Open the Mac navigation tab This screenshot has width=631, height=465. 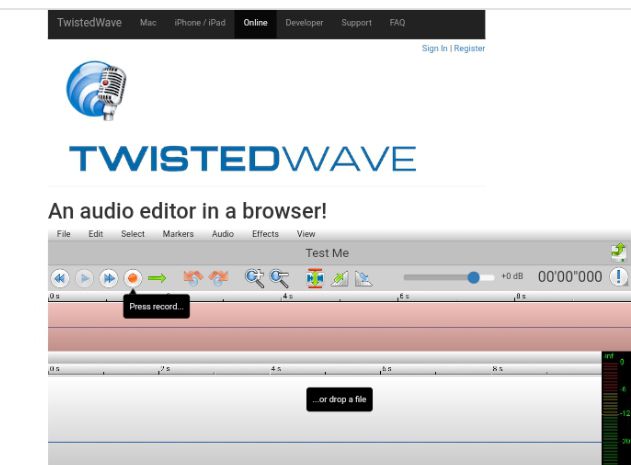(148, 23)
